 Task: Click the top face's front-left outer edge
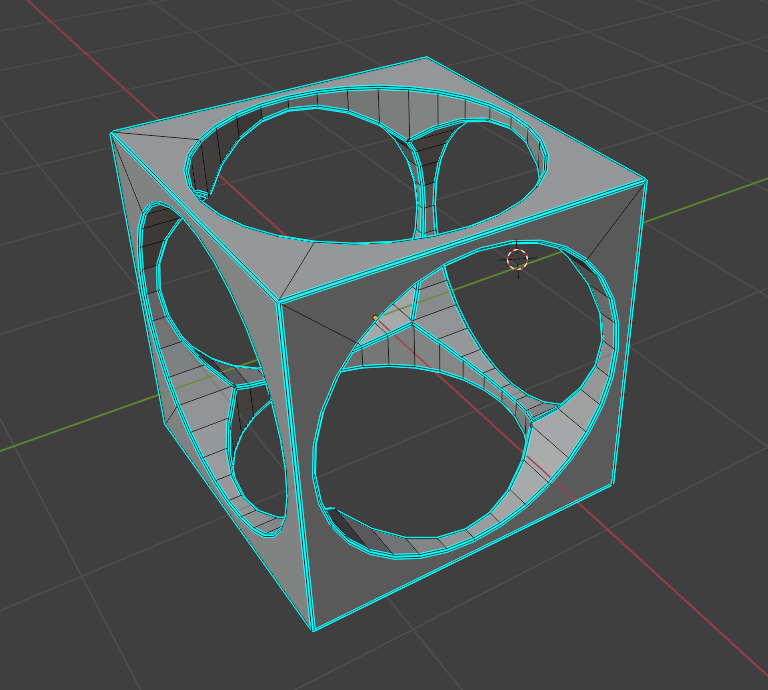195,216
